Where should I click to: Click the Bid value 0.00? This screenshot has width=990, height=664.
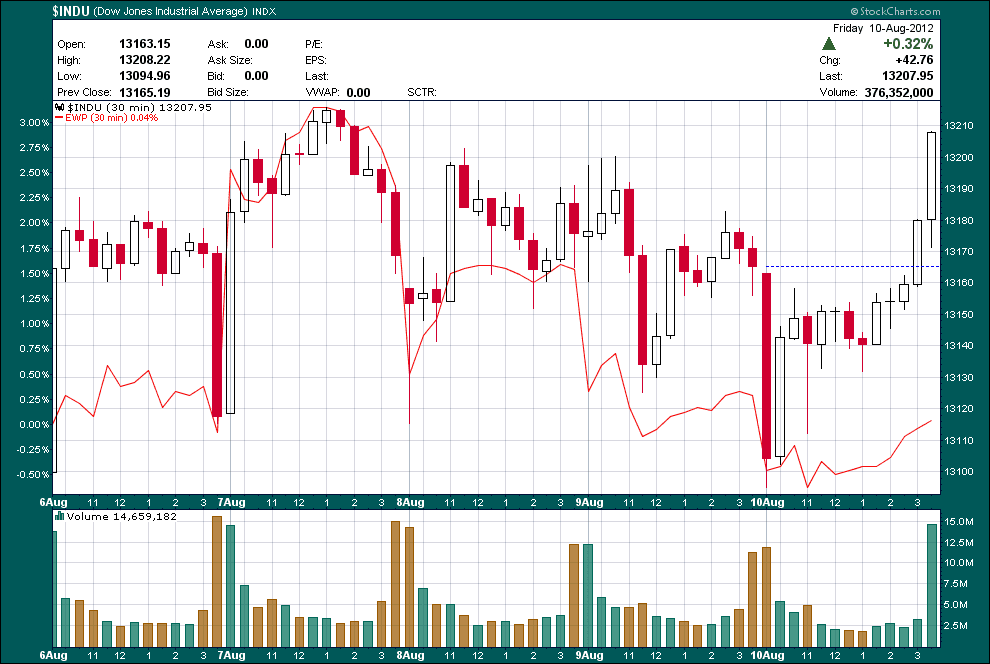click(256, 76)
